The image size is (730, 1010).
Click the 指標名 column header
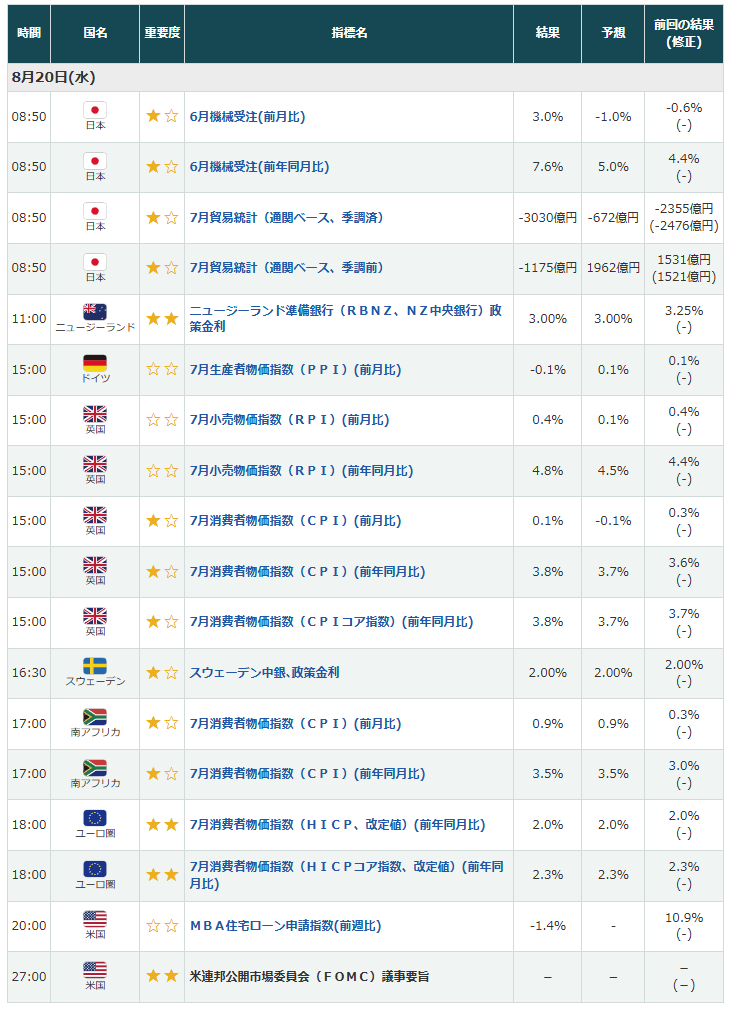[x=349, y=33]
